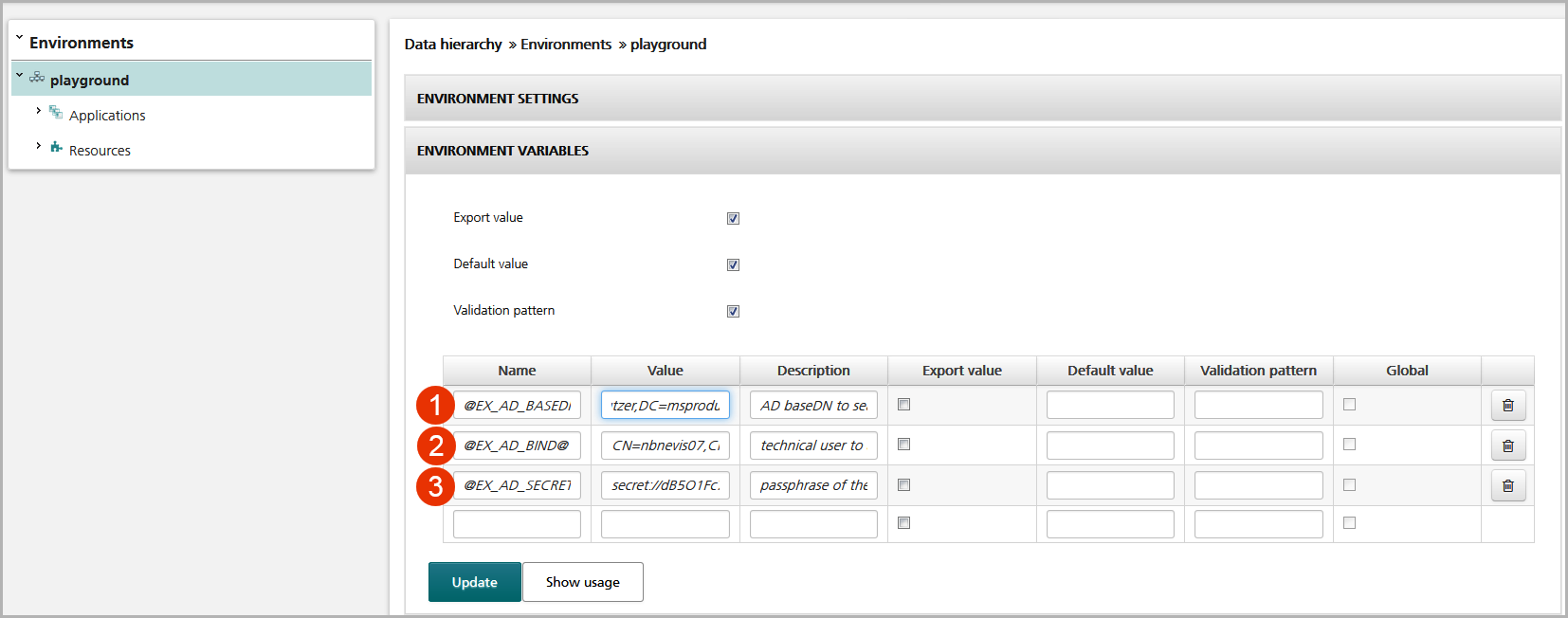Click the Resources puzzle-piece icon
This screenshot has height=618, width=1568.
pos(56,148)
